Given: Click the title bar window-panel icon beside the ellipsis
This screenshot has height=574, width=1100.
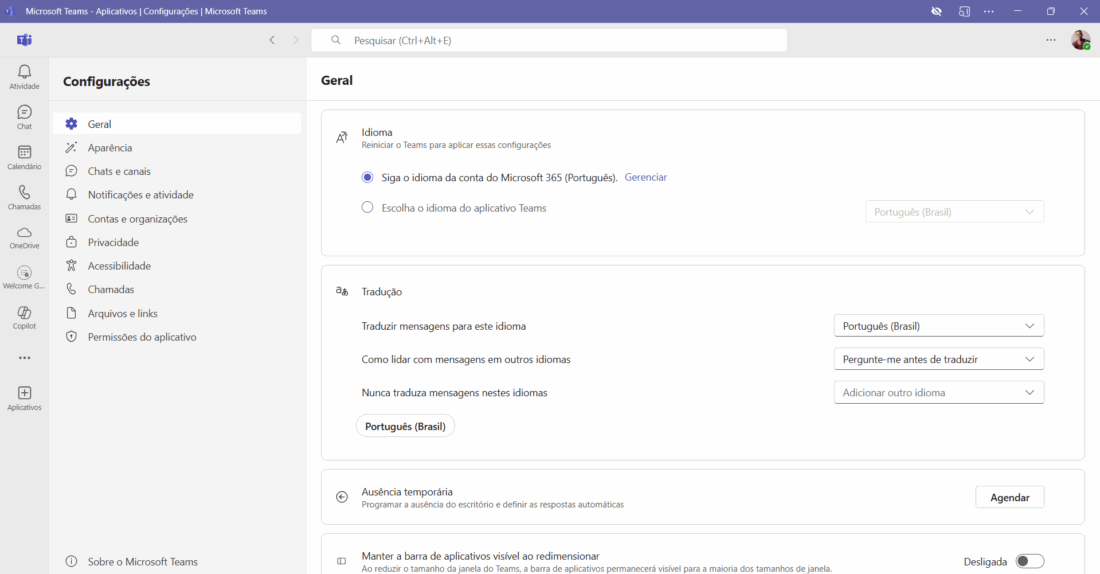Looking at the screenshot, I should (x=965, y=11).
